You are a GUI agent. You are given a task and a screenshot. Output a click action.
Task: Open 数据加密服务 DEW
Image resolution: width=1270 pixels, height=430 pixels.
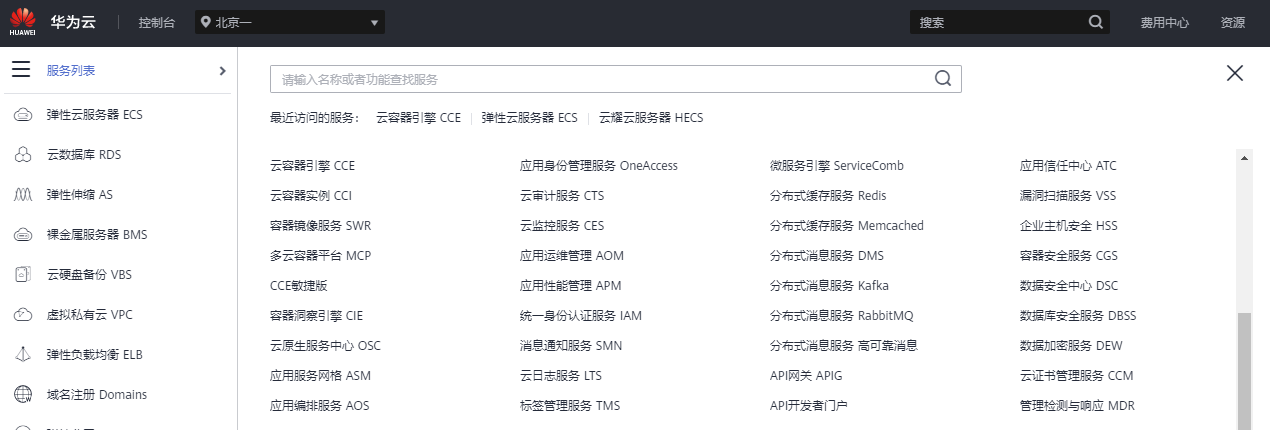pyautogui.click(x=1071, y=345)
